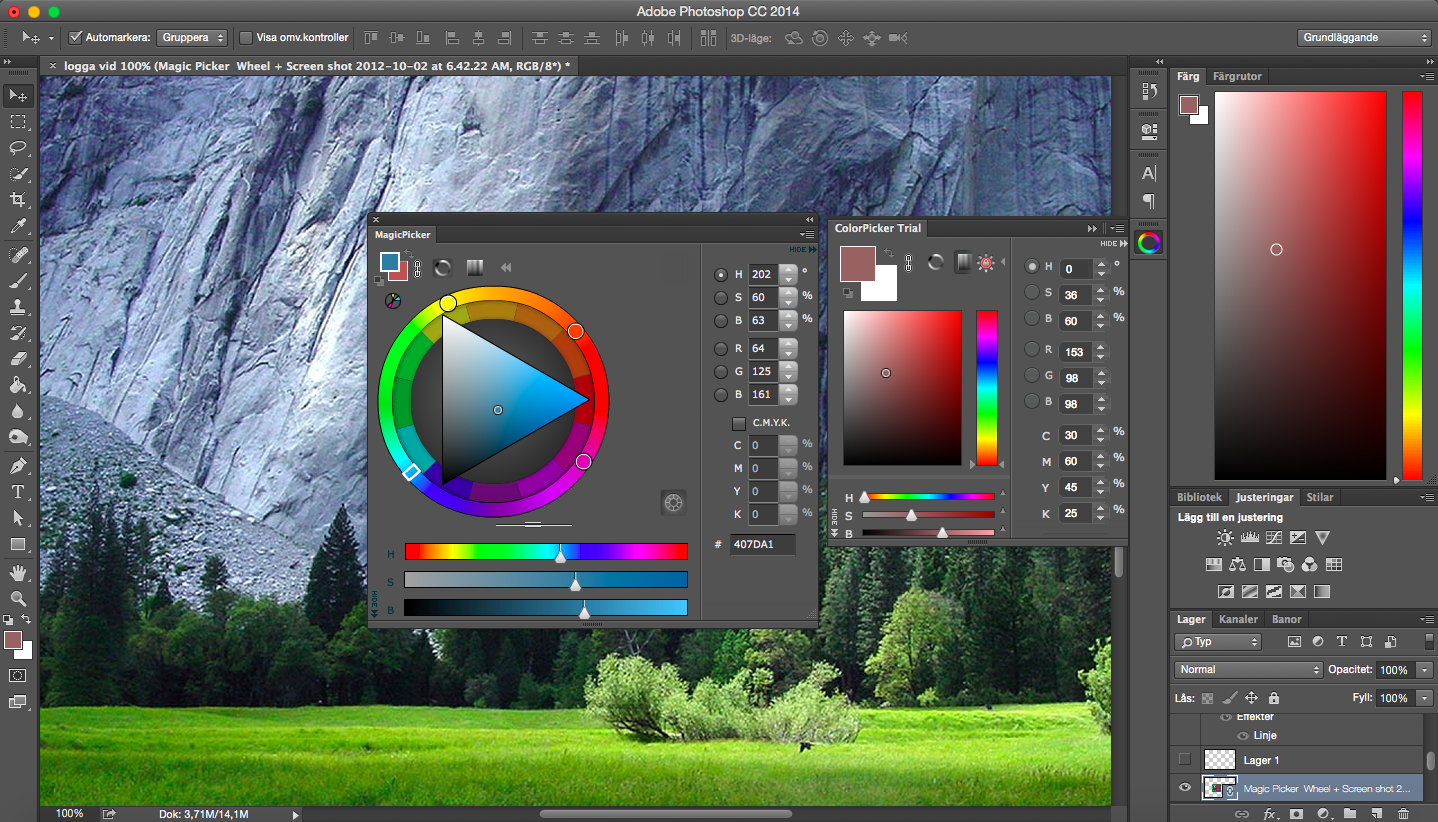Click the MagicPicker S slider handle
This screenshot has height=822, width=1438.
click(575, 584)
